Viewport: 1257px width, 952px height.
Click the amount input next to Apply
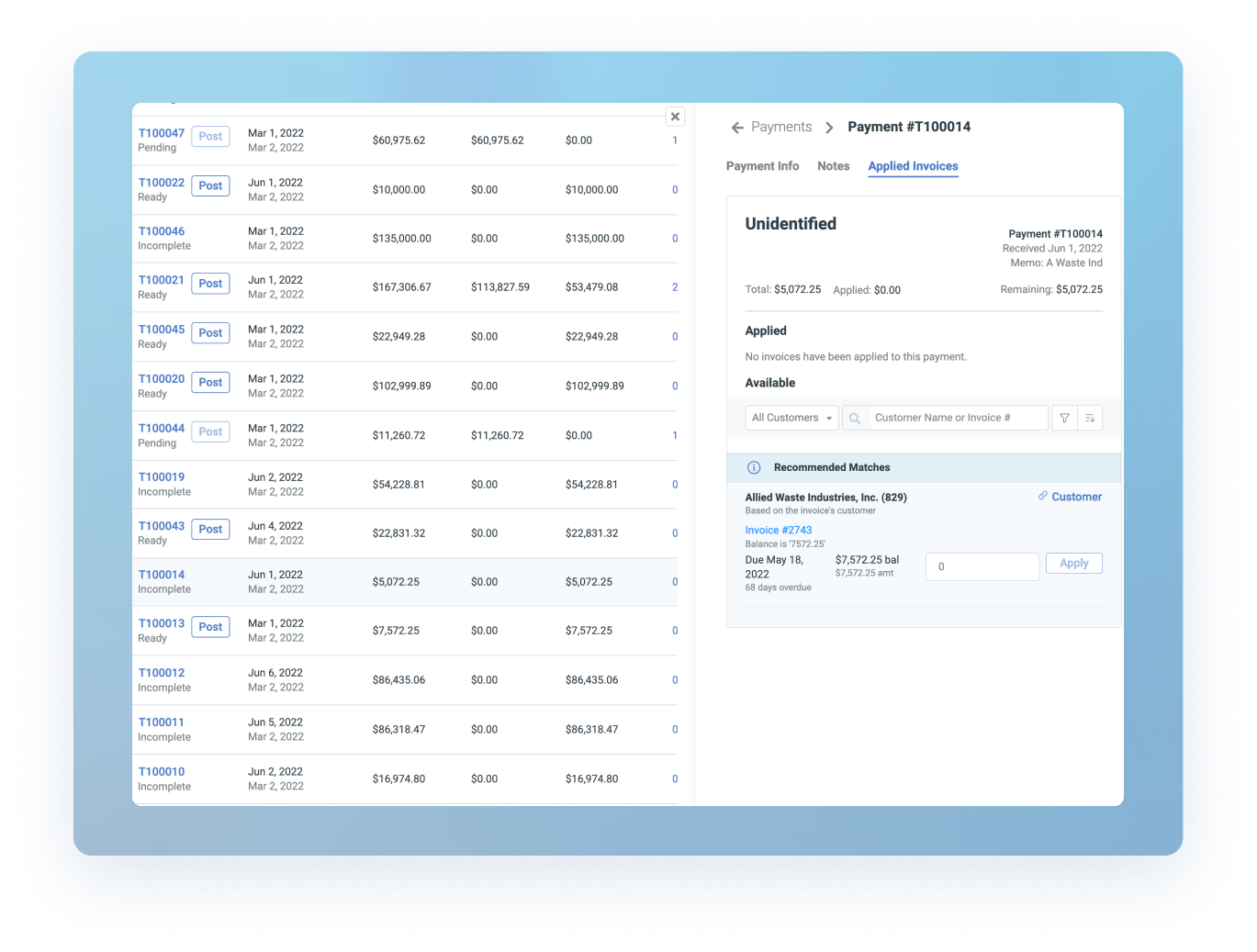pyautogui.click(x=982, y=566)
